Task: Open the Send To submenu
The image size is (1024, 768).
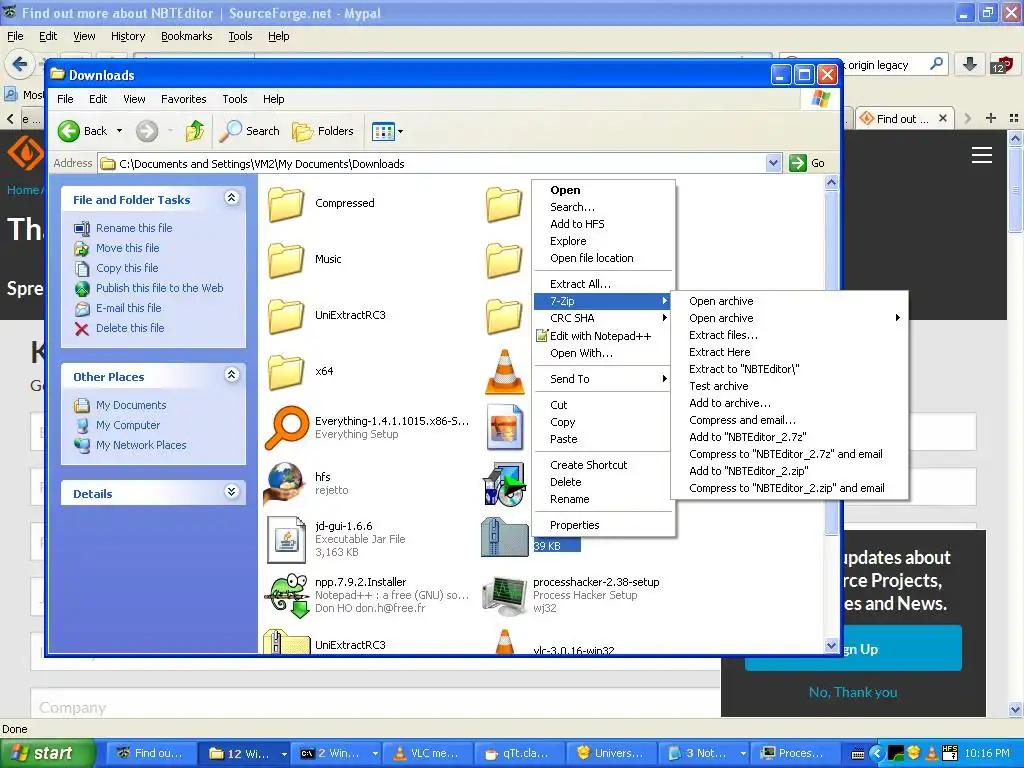Action: click(x=603, y=379)
